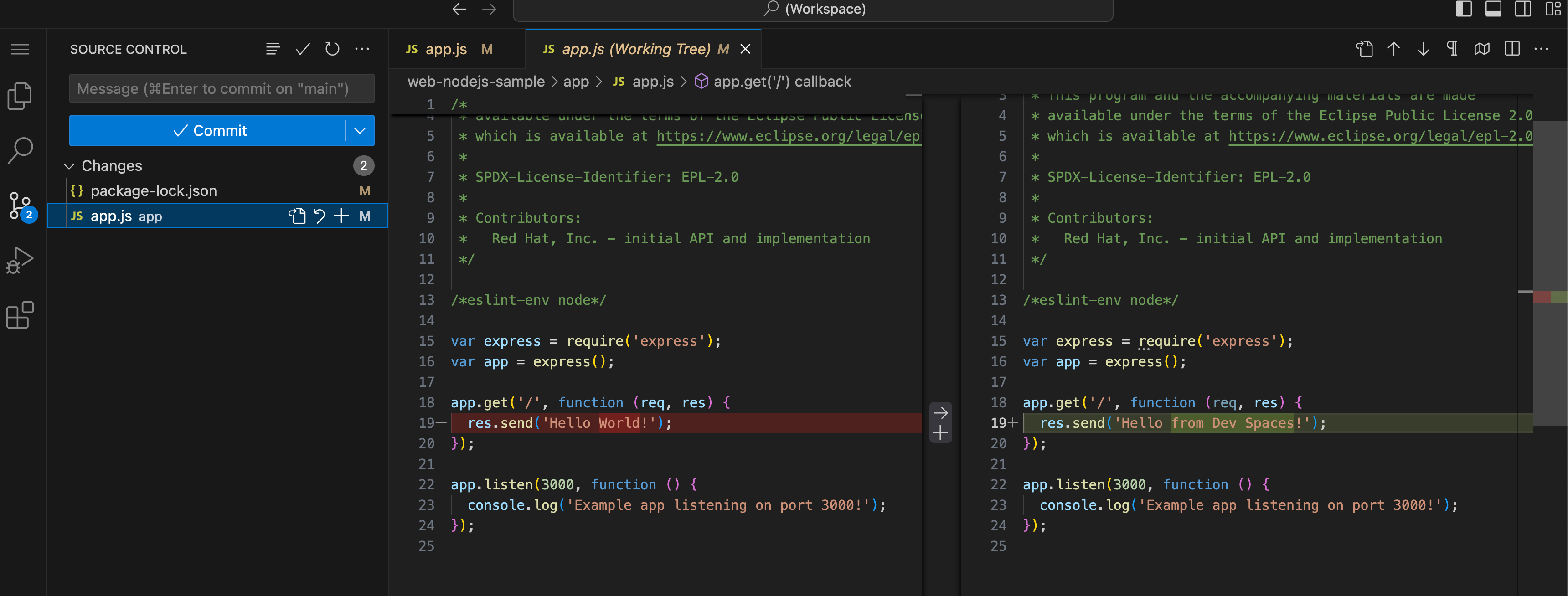The height and width of the screenshot is (596, 1568).
Task: Jump to next change with down arrow icon
Action: click(1423, 49)
